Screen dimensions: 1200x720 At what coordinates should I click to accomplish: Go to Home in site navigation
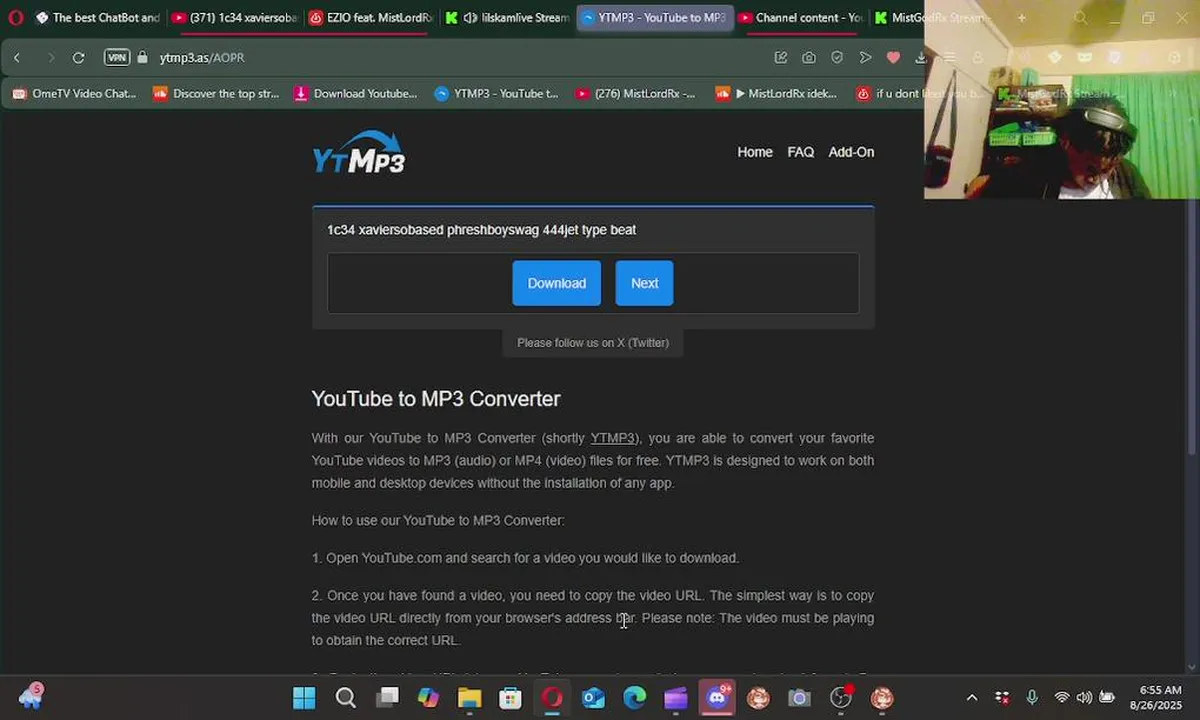[x=755, y=152]
